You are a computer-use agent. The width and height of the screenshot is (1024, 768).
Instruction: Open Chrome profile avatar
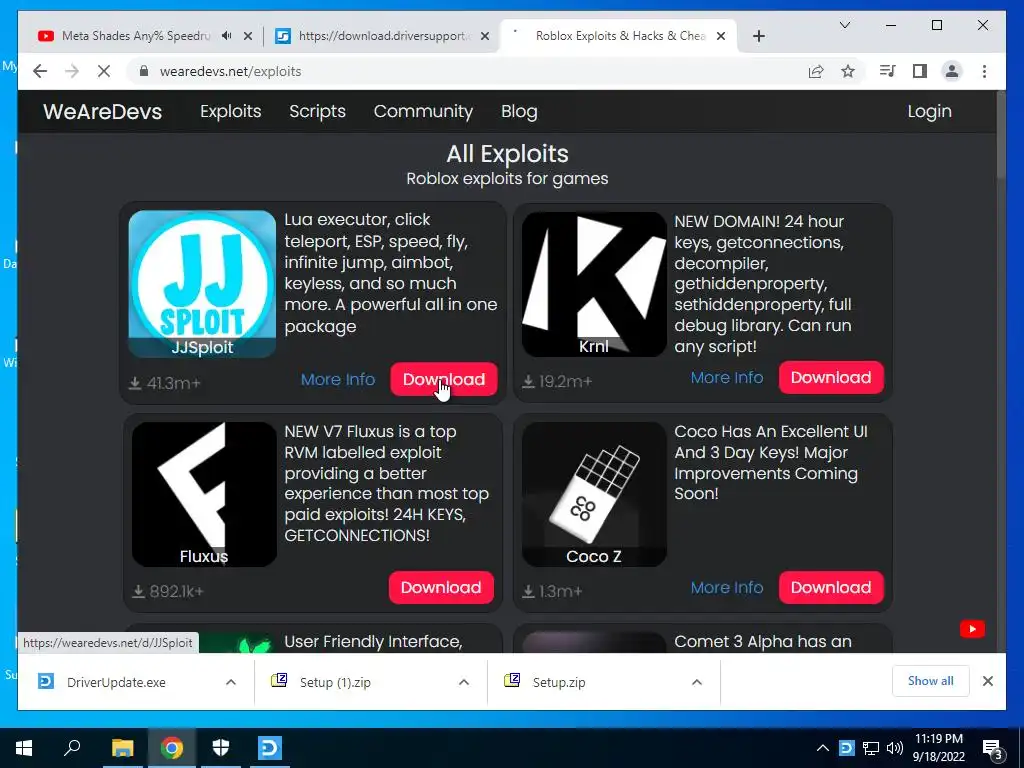pos(952,71)
